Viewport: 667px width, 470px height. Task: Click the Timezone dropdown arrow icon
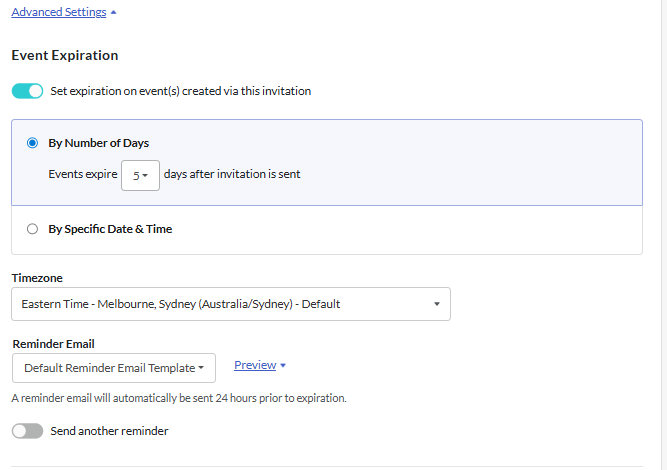tap(436, 304)
